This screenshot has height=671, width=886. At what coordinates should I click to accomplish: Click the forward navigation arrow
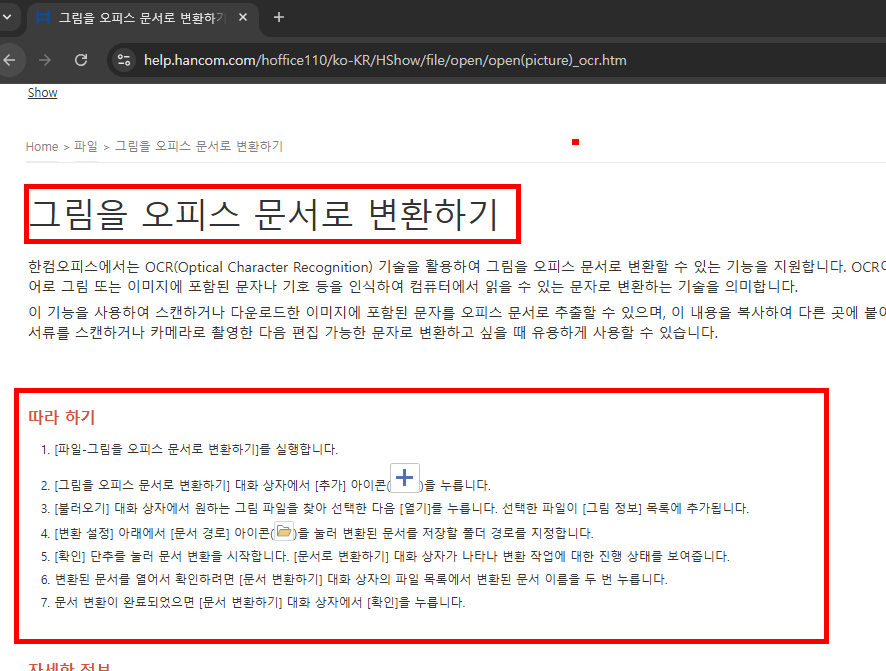point(44,60)
